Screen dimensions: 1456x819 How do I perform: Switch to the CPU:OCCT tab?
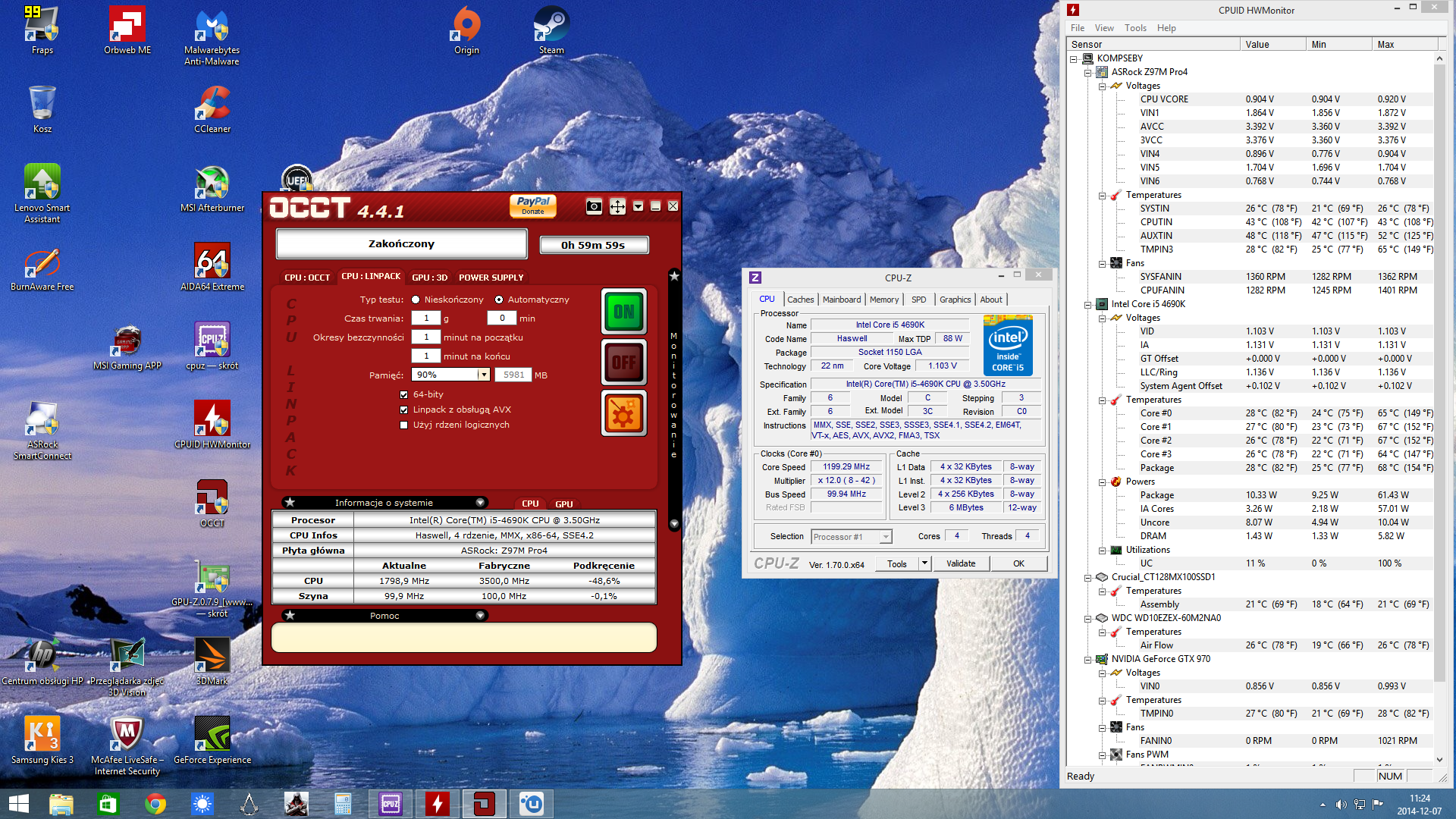tap(307, 278)
